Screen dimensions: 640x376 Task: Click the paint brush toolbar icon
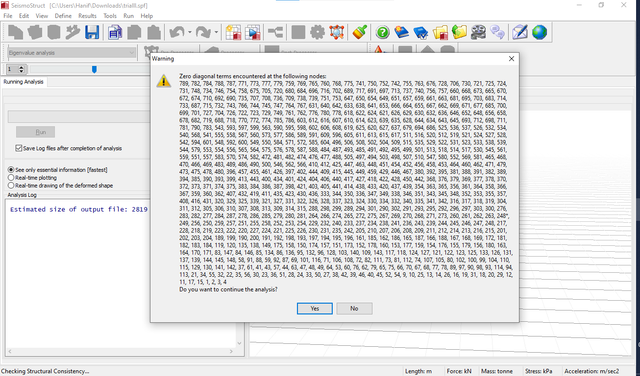[x=360, y=32]
